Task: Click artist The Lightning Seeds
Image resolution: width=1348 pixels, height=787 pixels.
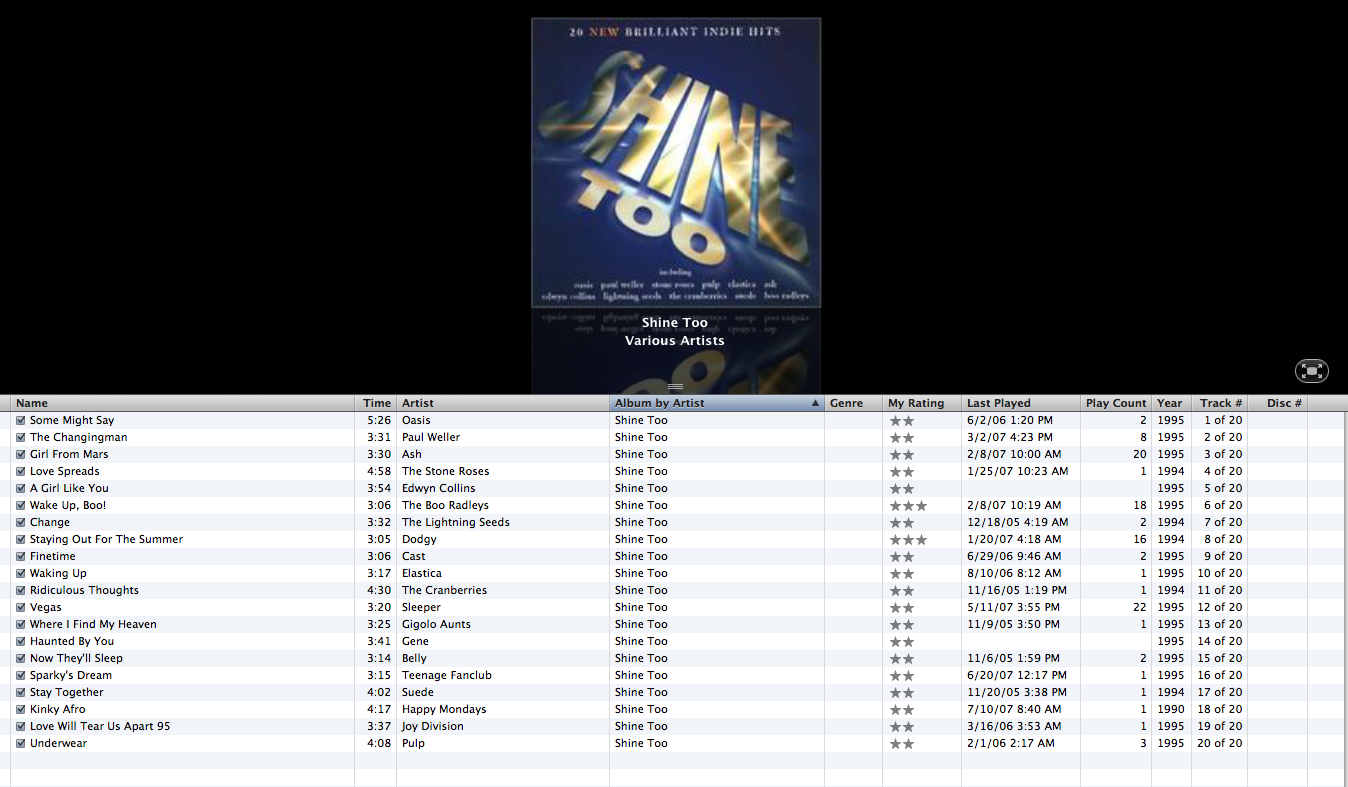Action: click(x=456, y=522)
